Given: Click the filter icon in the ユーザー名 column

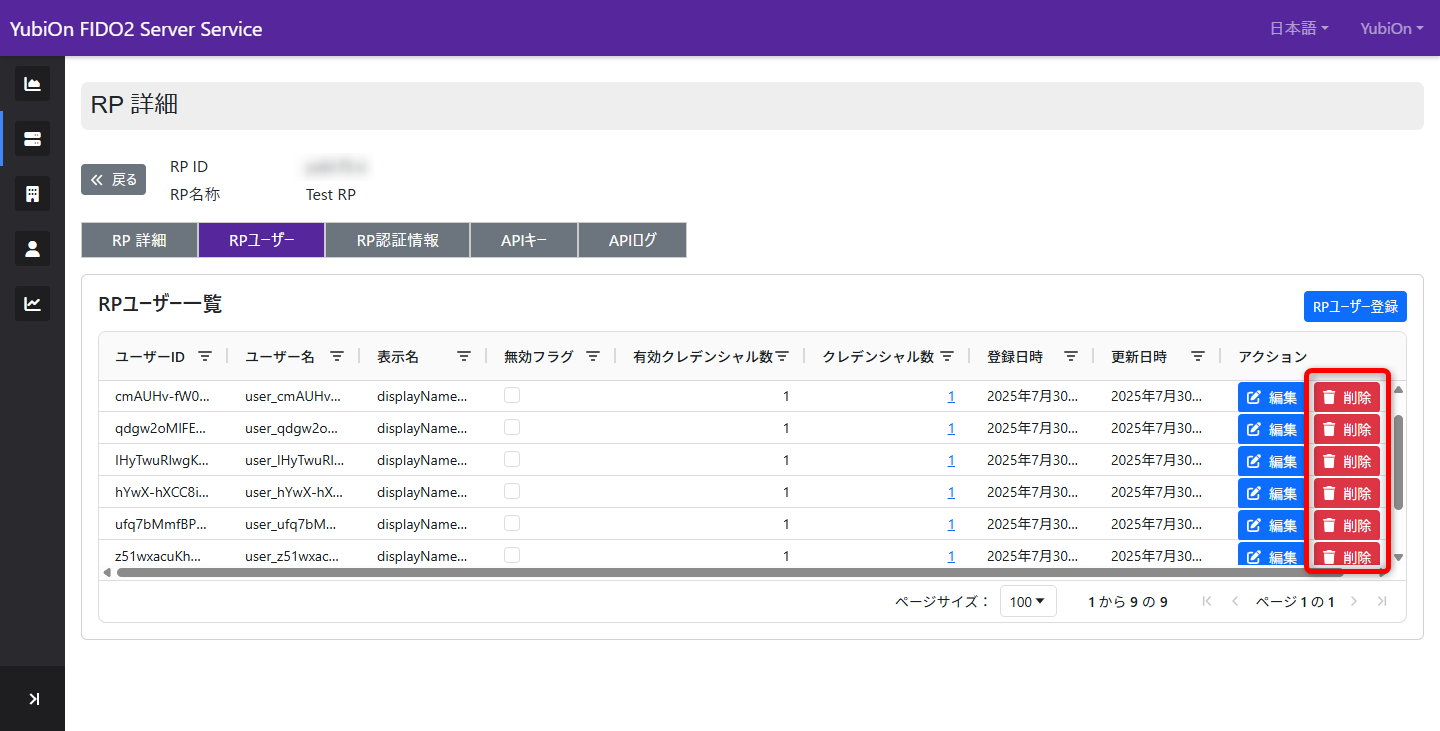Looking at the screenshot, I should [x=337, y=356].
